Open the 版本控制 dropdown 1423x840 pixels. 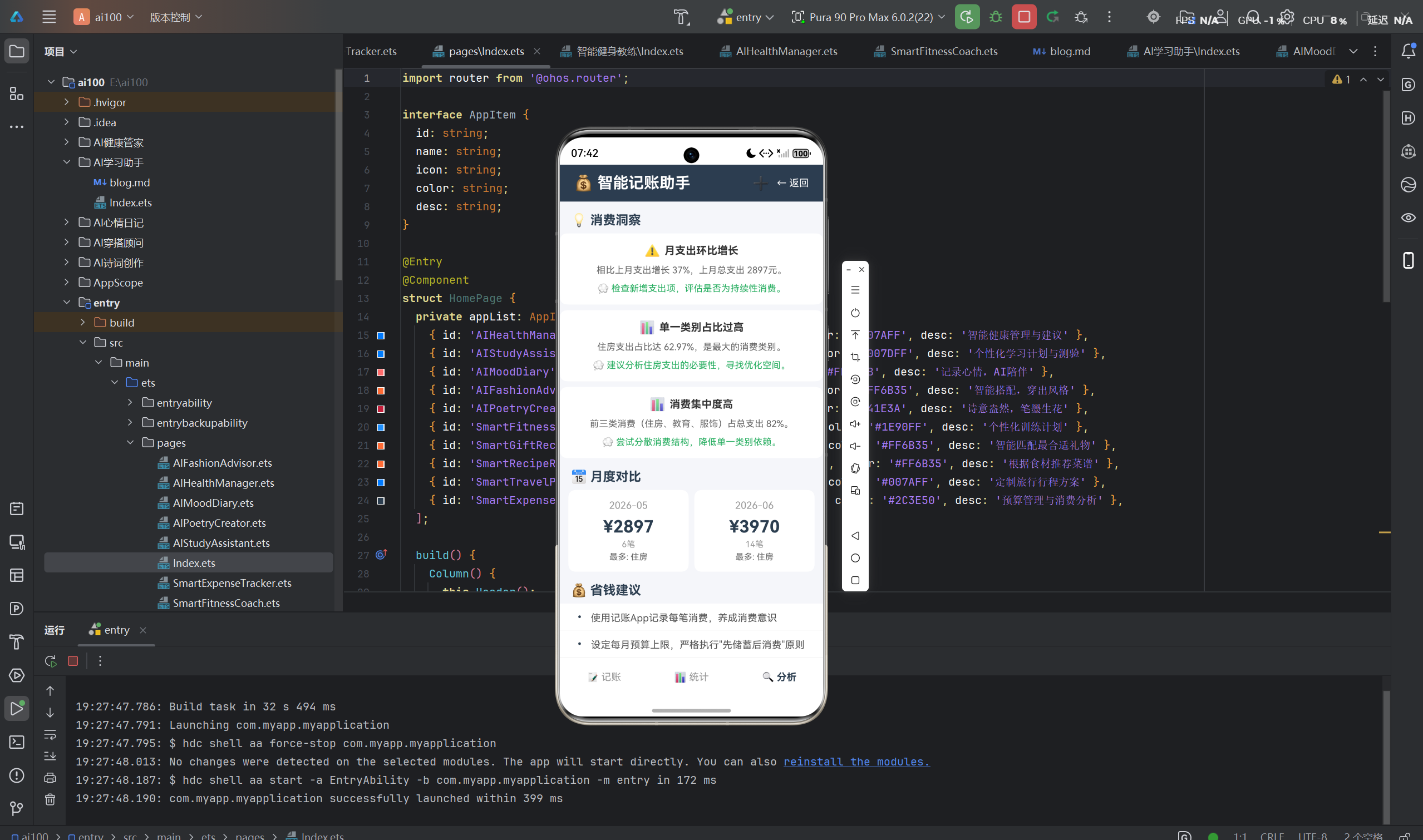click(x=175, y=17)
